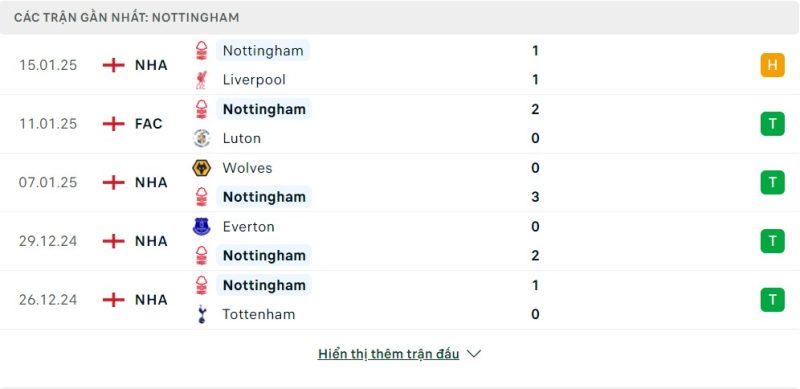Click green T badge for Luton match
Viewport: 800px width, 389px height.
tap(772, 124)
